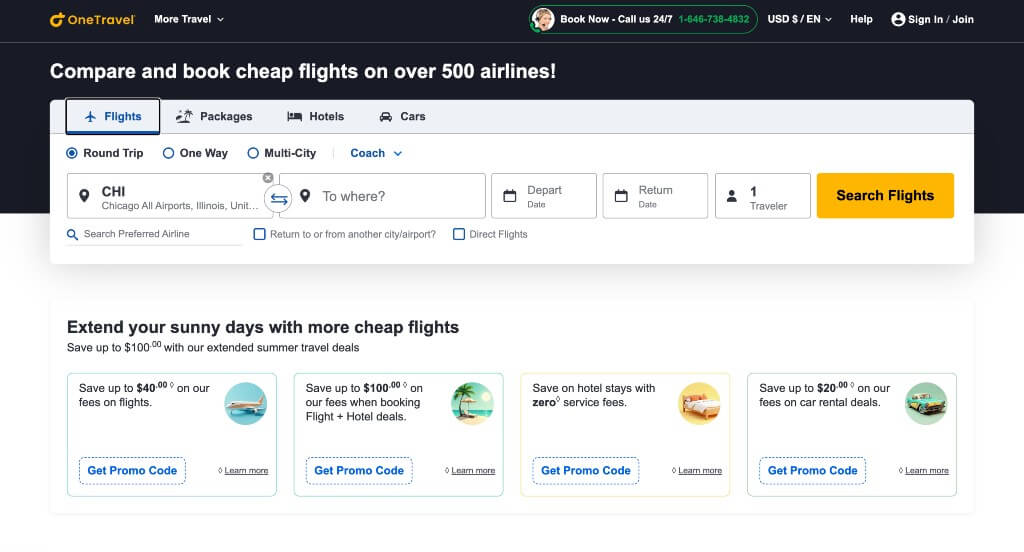The image size is (1024, 552).
Task: Get Promo Code for hotel stays deal
Action: pos(586,470)
